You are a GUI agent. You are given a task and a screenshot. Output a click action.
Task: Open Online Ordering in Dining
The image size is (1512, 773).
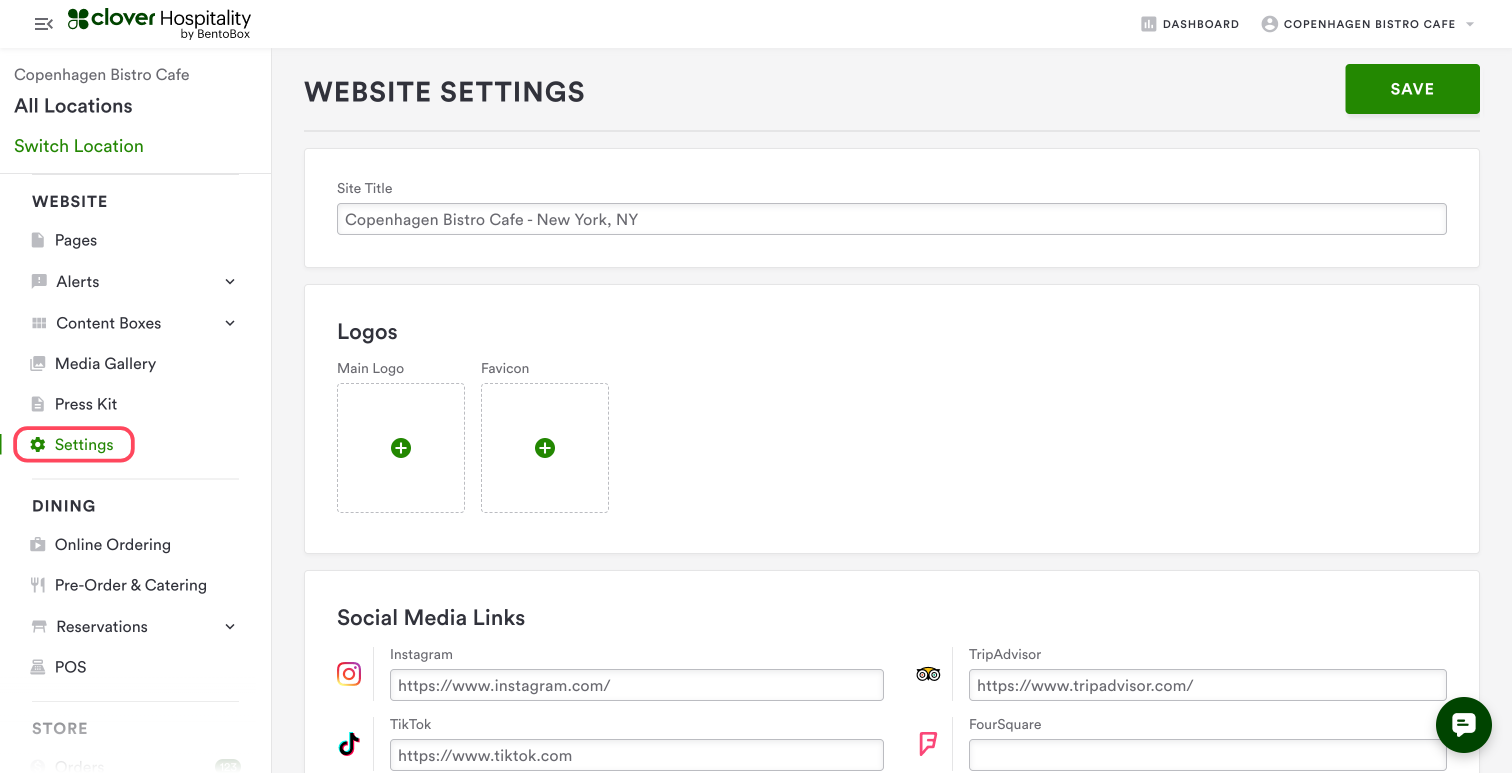tap(112, 545)
